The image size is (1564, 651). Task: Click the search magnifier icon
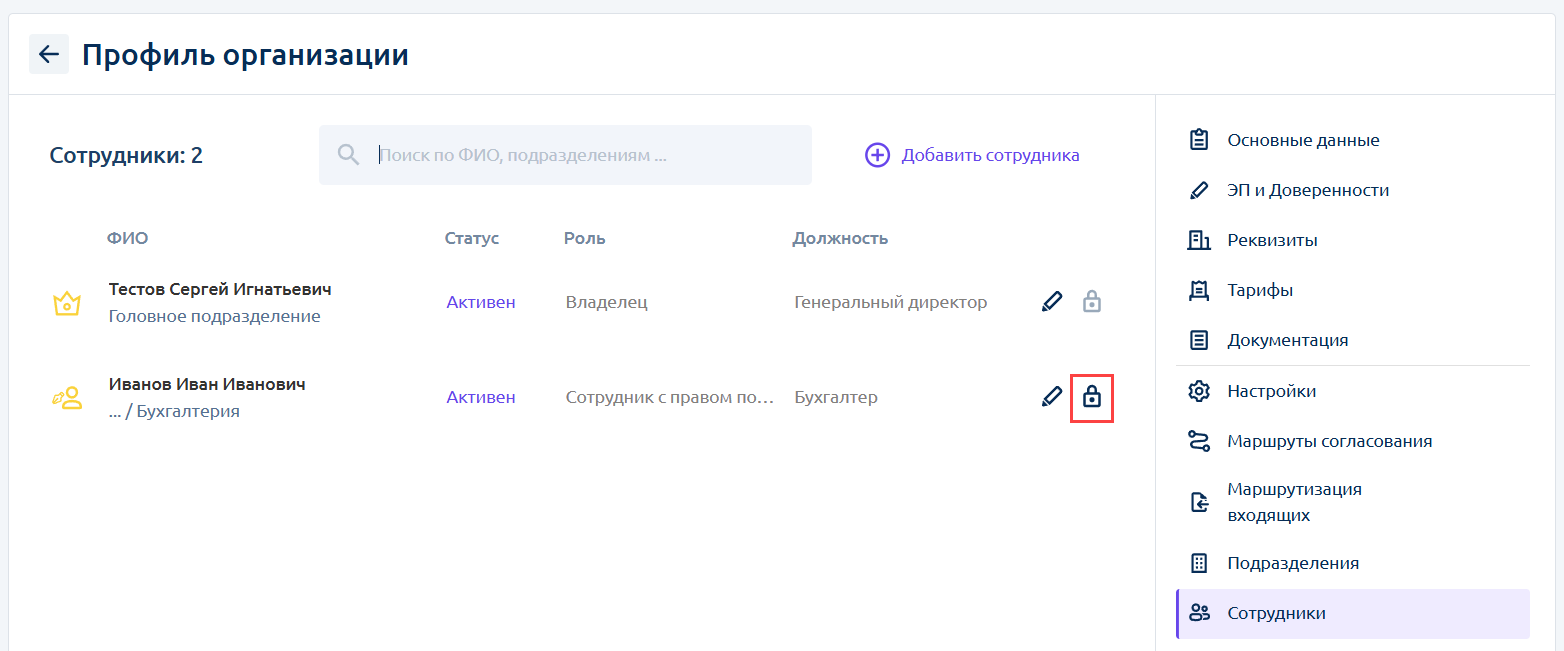(x=348, y=155)
